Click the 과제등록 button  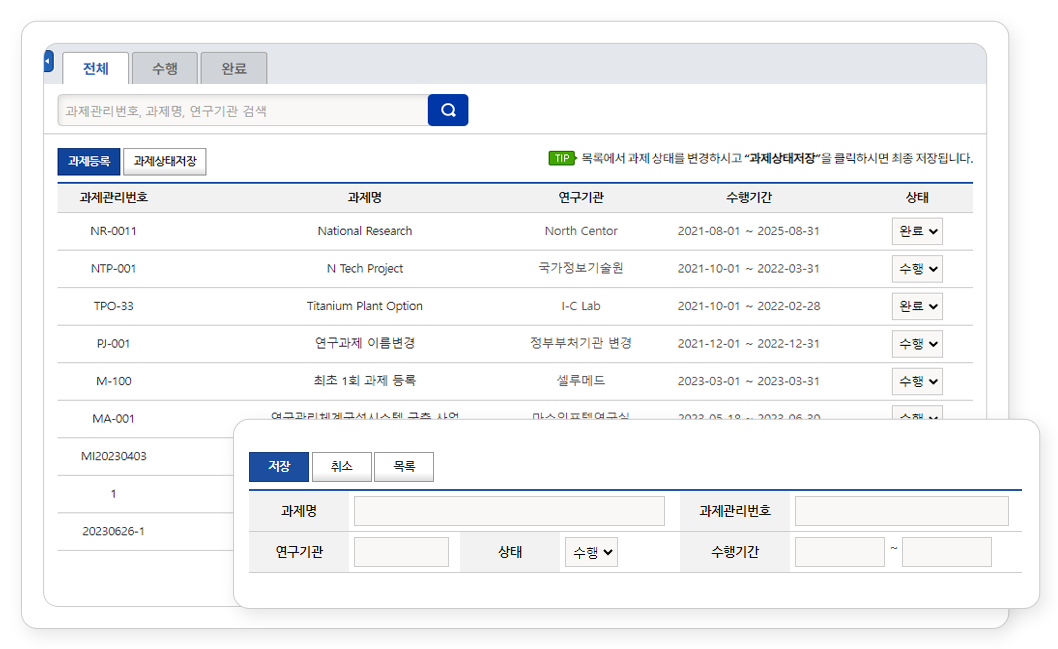89,161
